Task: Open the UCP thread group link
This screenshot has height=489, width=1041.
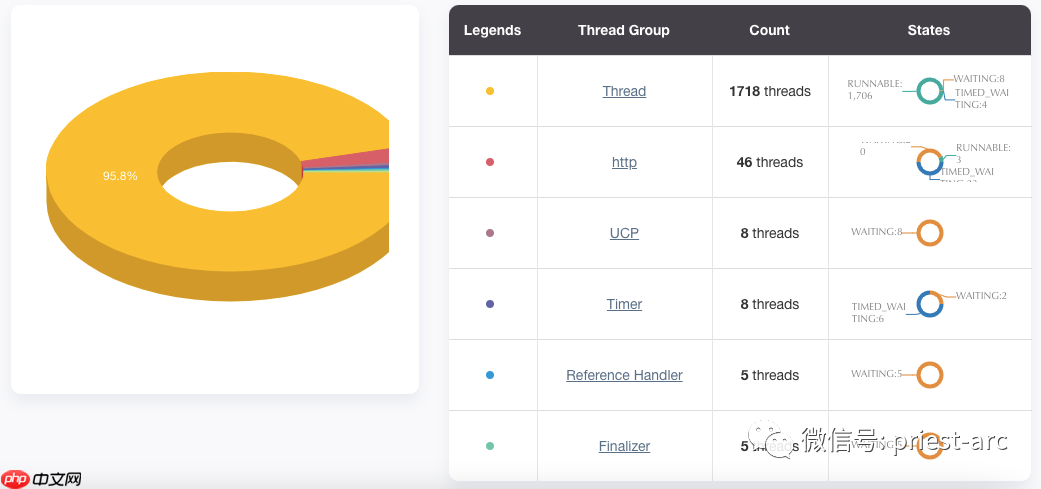Action: click(x=624, y=234)
